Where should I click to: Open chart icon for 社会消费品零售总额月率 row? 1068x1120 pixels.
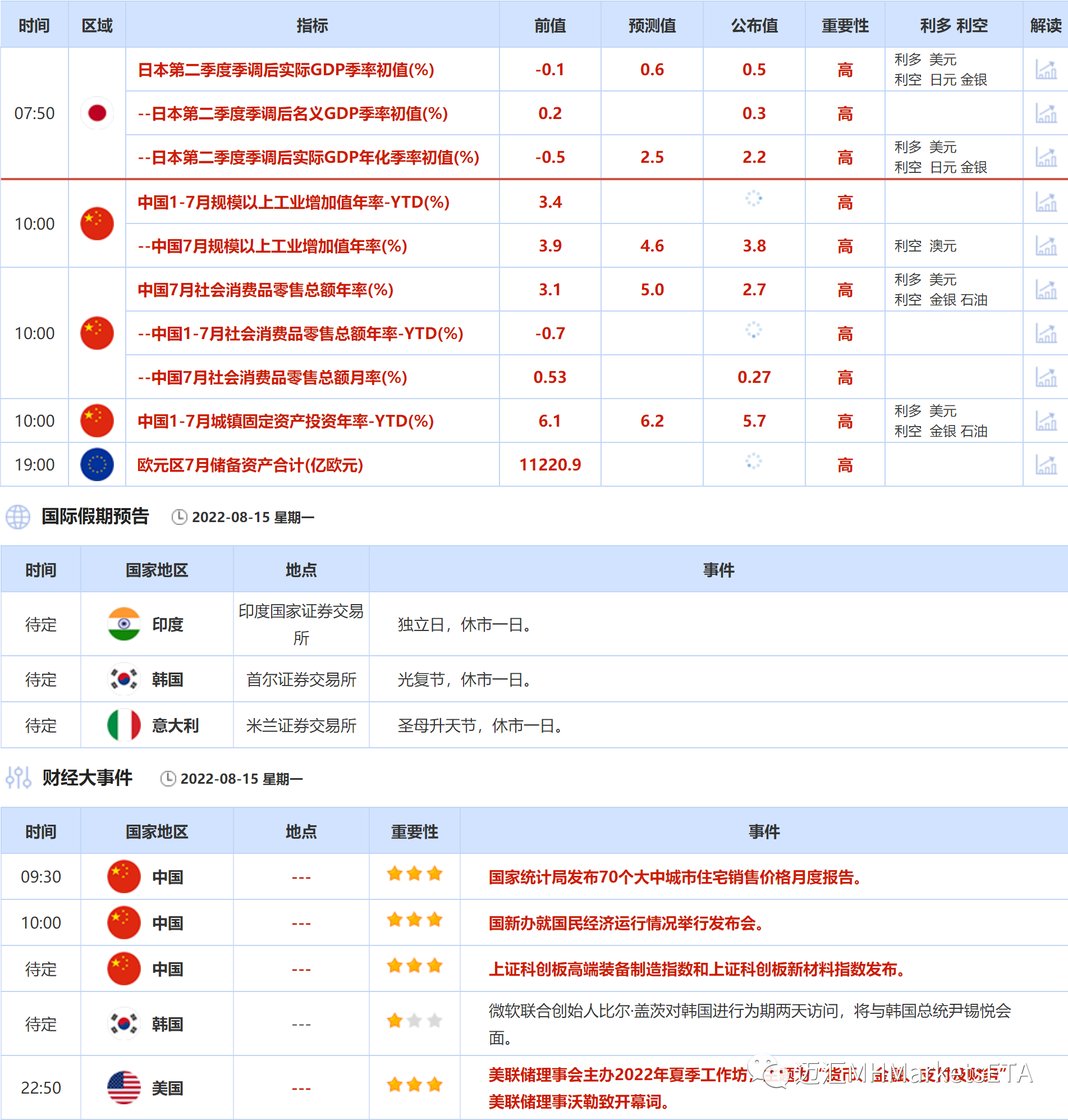1046,377
